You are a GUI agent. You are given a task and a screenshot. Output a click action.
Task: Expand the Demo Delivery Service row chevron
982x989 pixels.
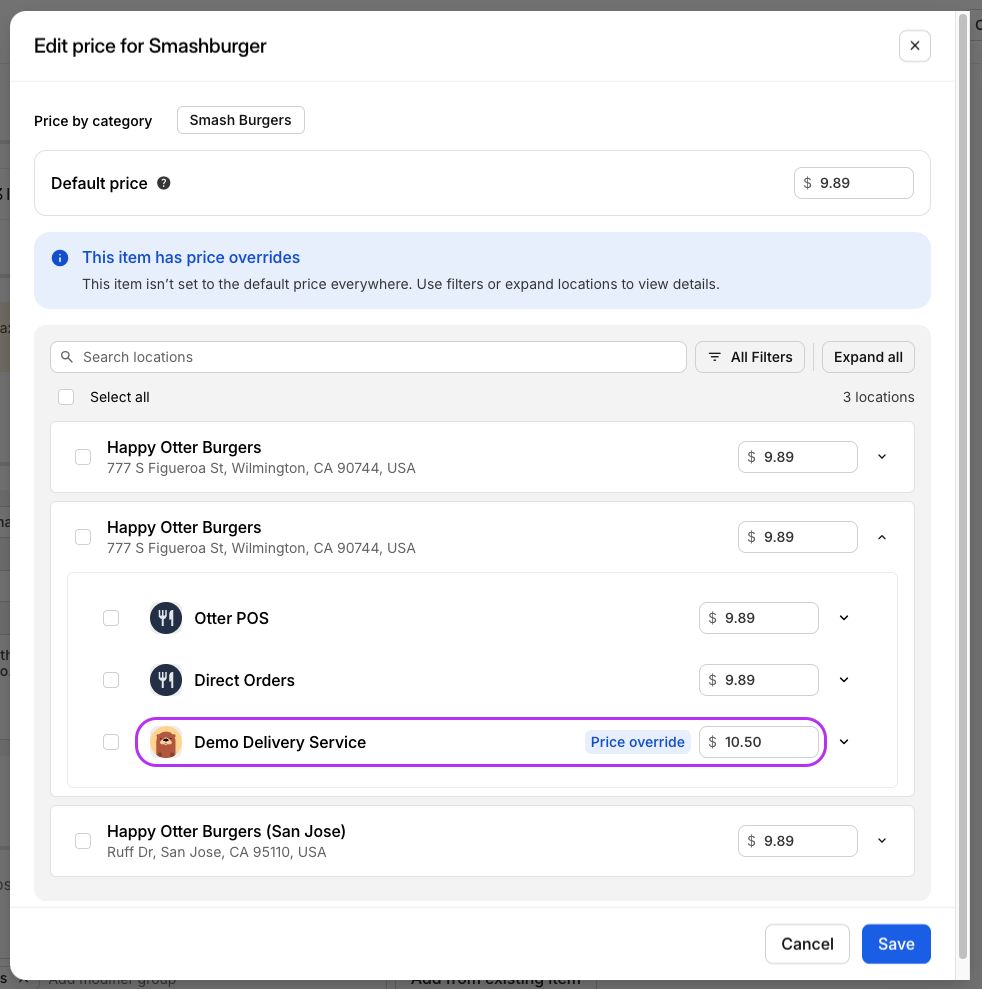(844, 742)
